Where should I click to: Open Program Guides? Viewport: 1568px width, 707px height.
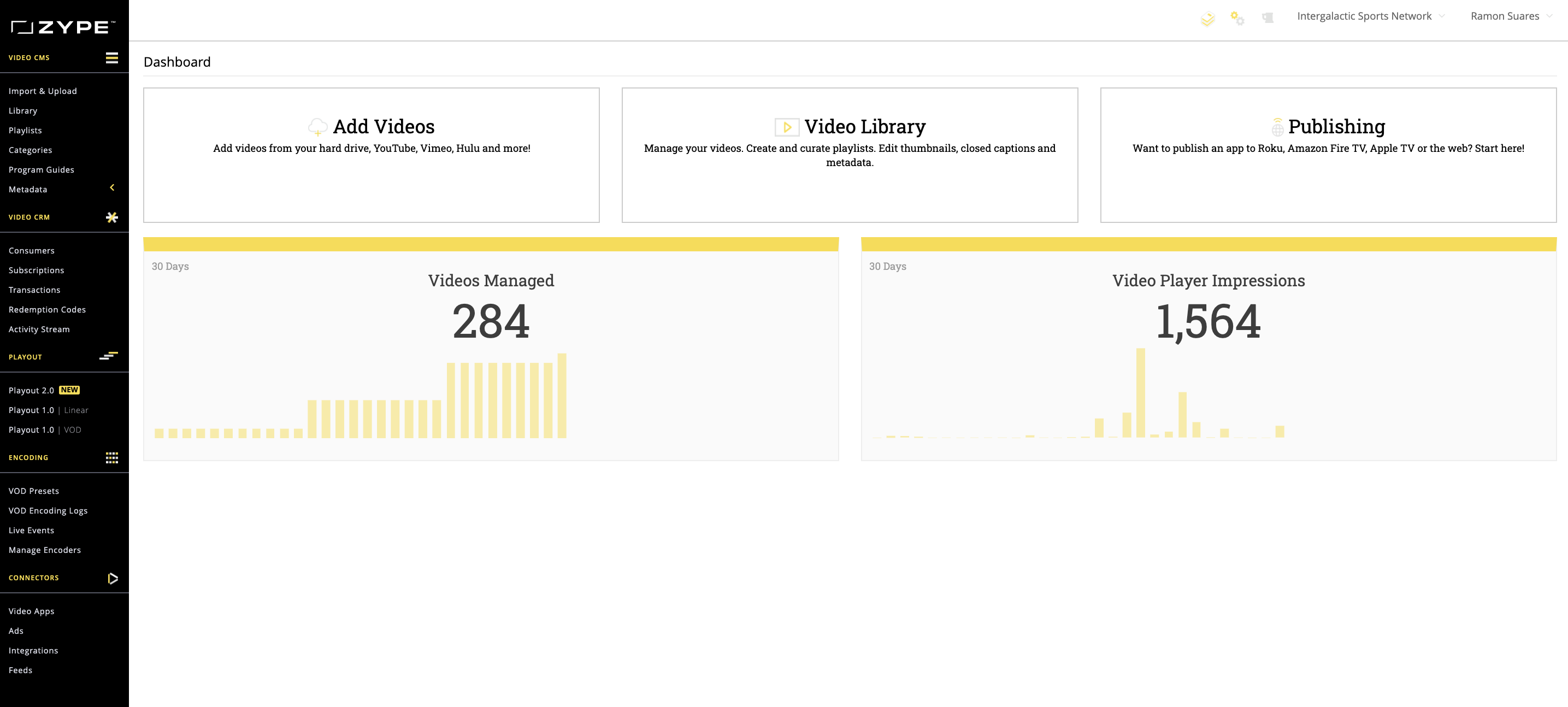42,169
